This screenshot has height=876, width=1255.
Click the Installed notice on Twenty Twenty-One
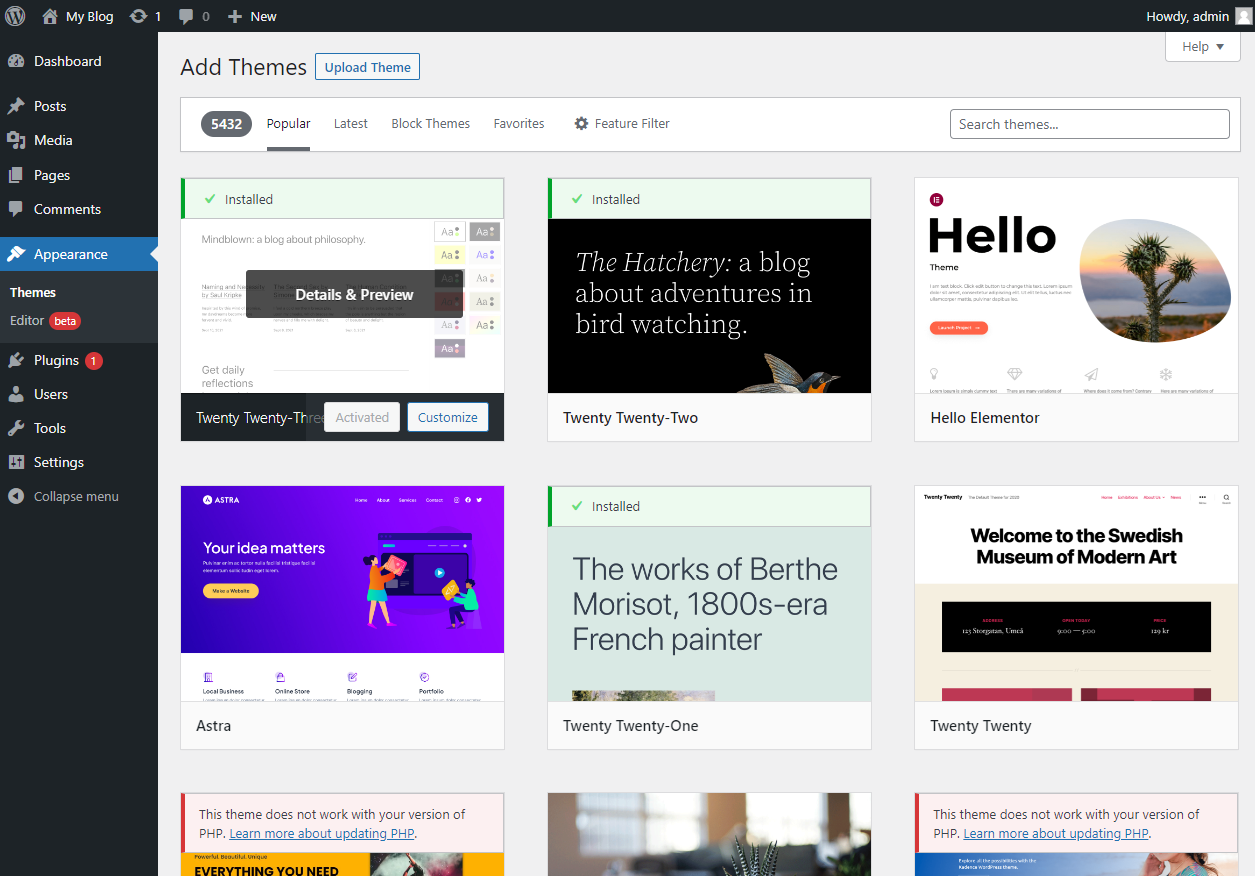point(709,506)
